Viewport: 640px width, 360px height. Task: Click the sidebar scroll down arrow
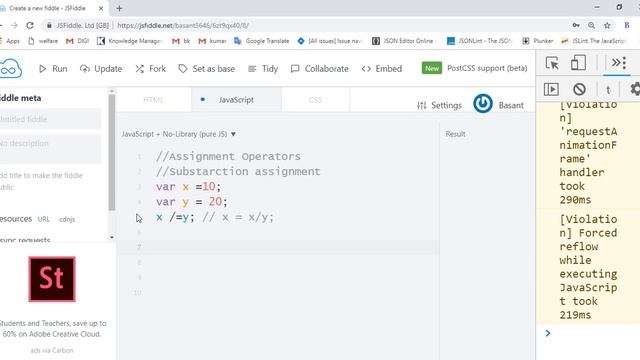[112, 237]
